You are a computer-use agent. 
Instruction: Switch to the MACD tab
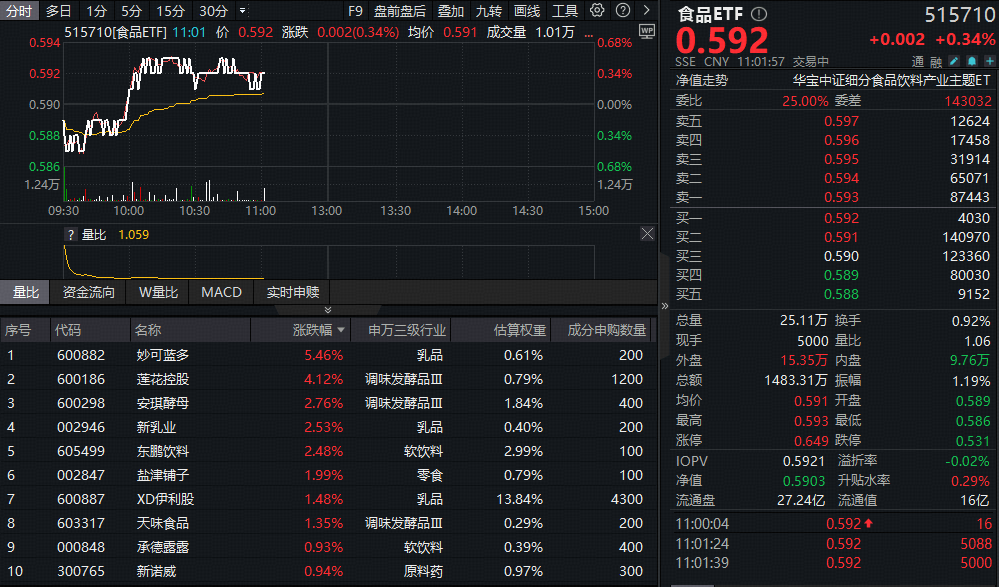coord(221,292)
